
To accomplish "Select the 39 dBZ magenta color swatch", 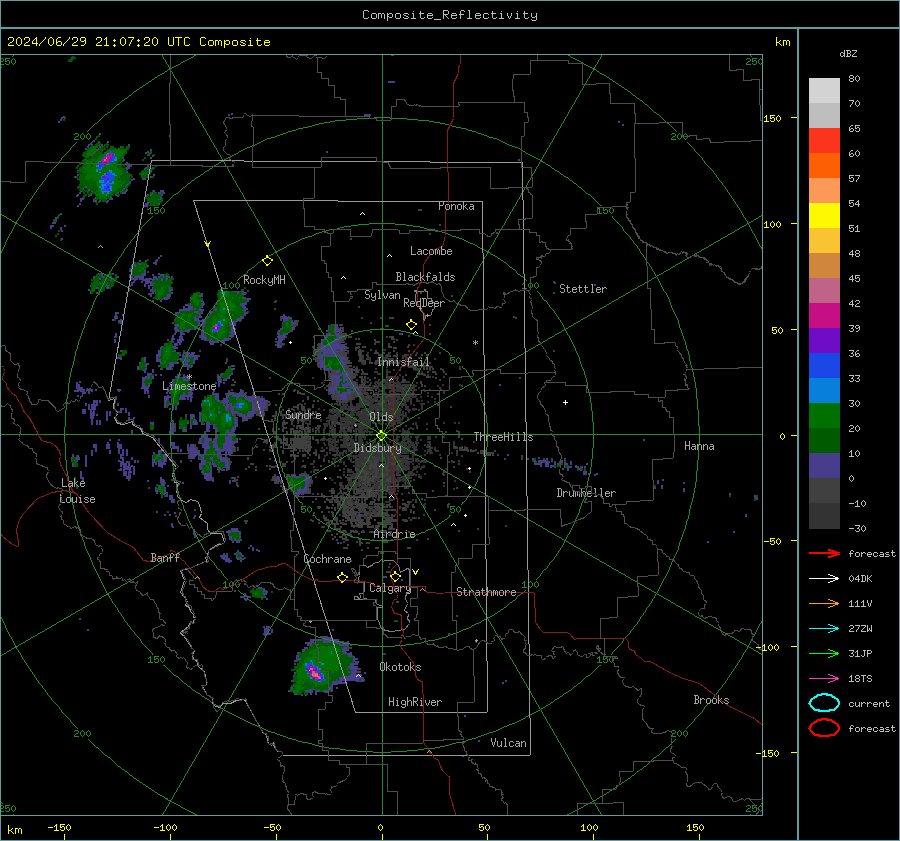I will click(x=824, y=315).
